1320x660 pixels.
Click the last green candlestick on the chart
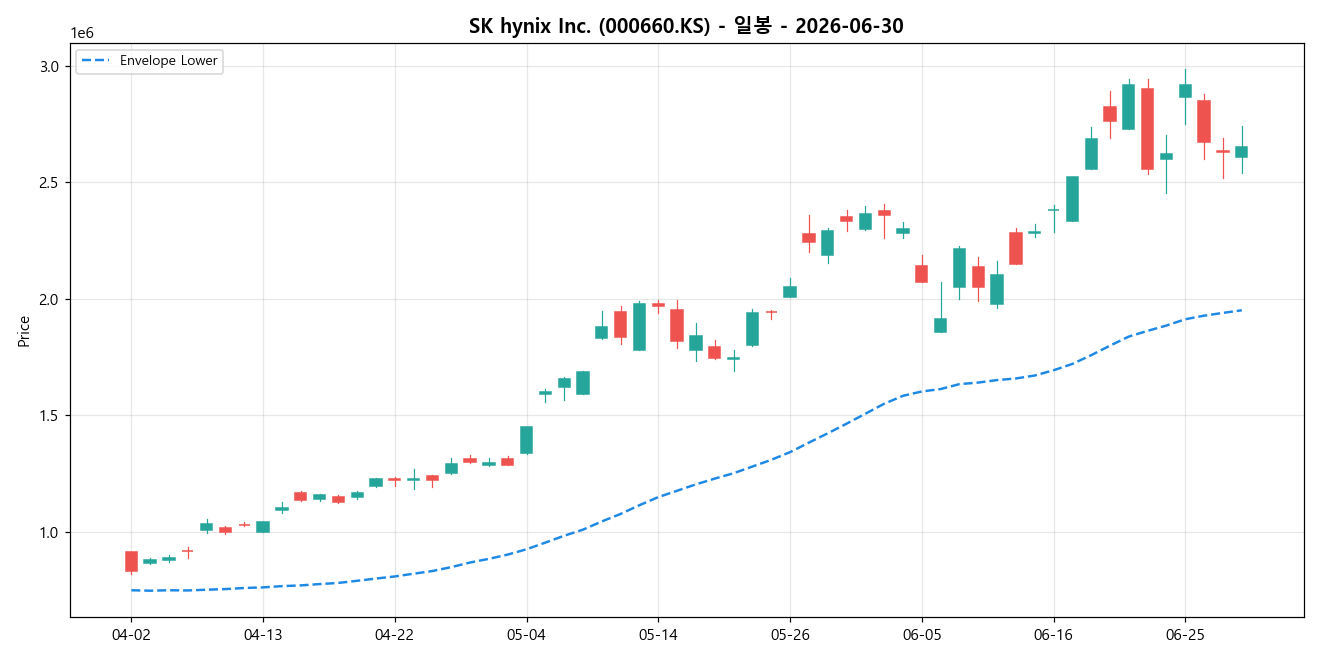pyautogui.click(x=1241, y=152)
